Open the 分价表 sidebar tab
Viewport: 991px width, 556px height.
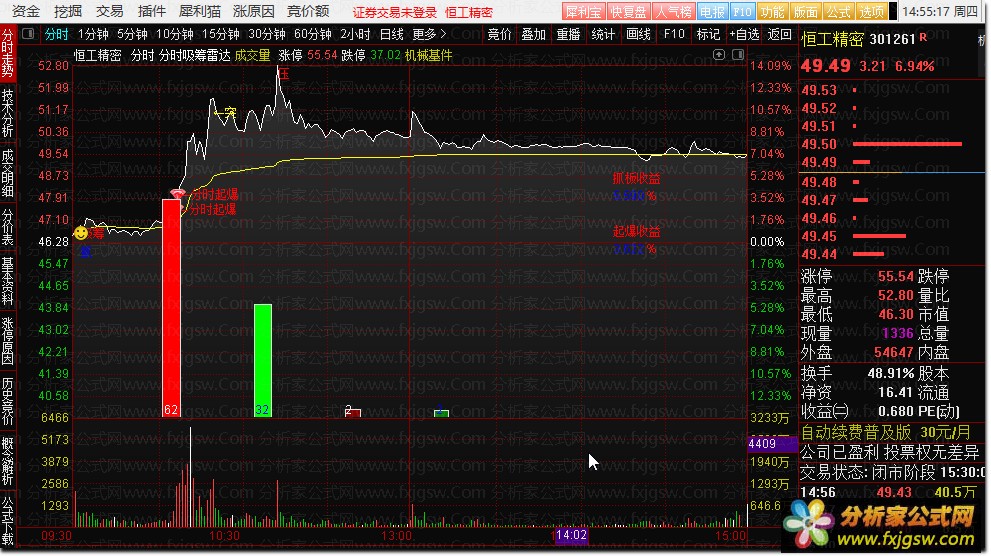click(7, 226)
